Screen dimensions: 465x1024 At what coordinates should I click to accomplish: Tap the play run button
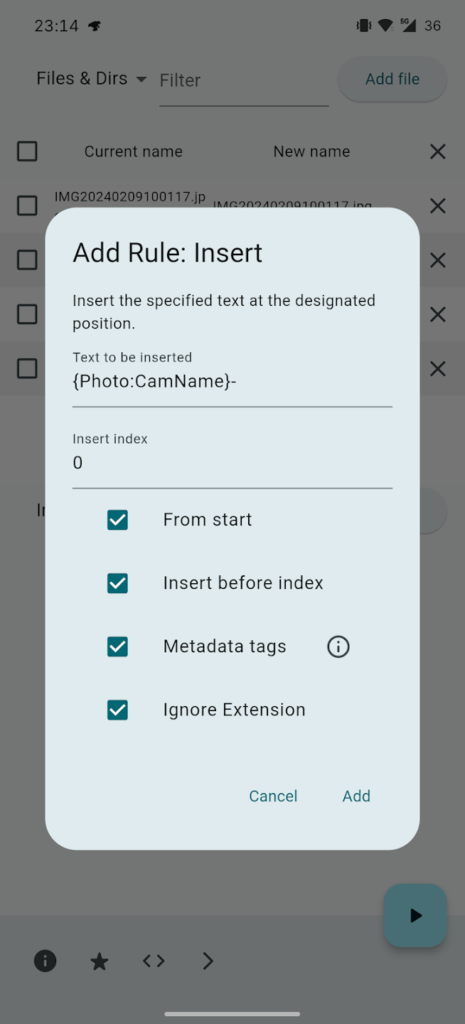415,915
